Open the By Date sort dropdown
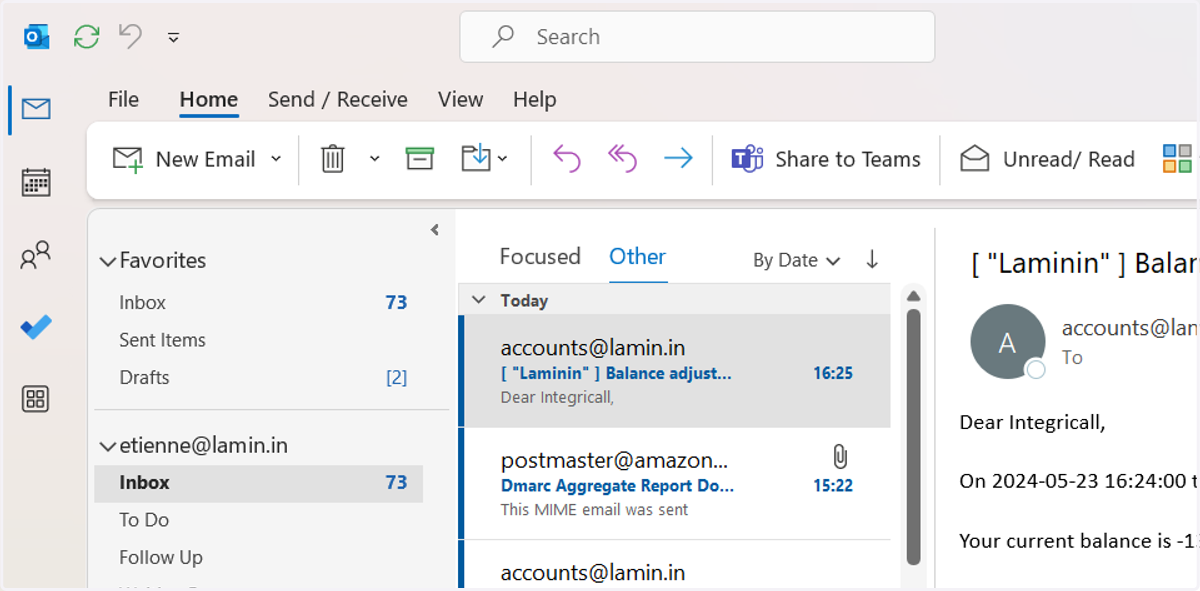1200x591 pixels. coord(797,260)
